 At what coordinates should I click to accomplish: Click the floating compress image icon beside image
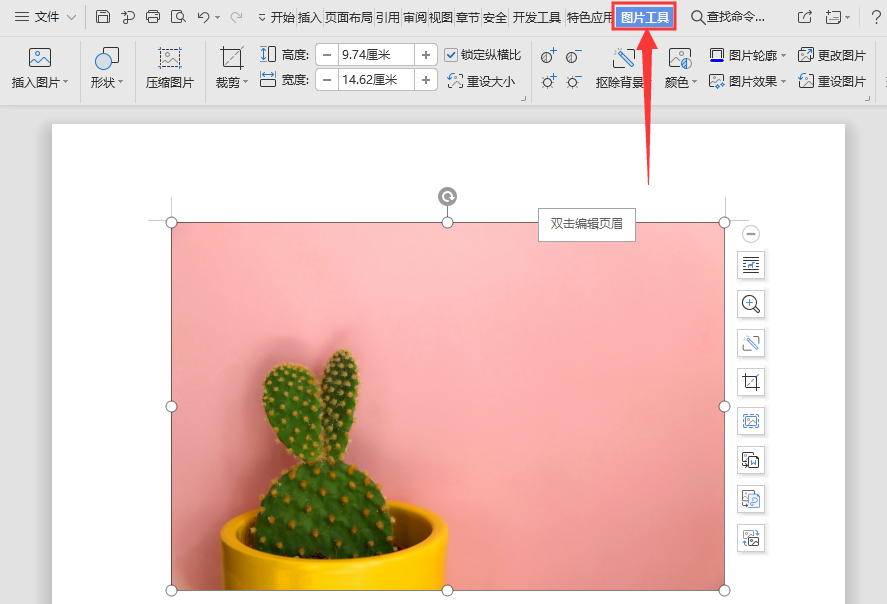tap(751, 421)
